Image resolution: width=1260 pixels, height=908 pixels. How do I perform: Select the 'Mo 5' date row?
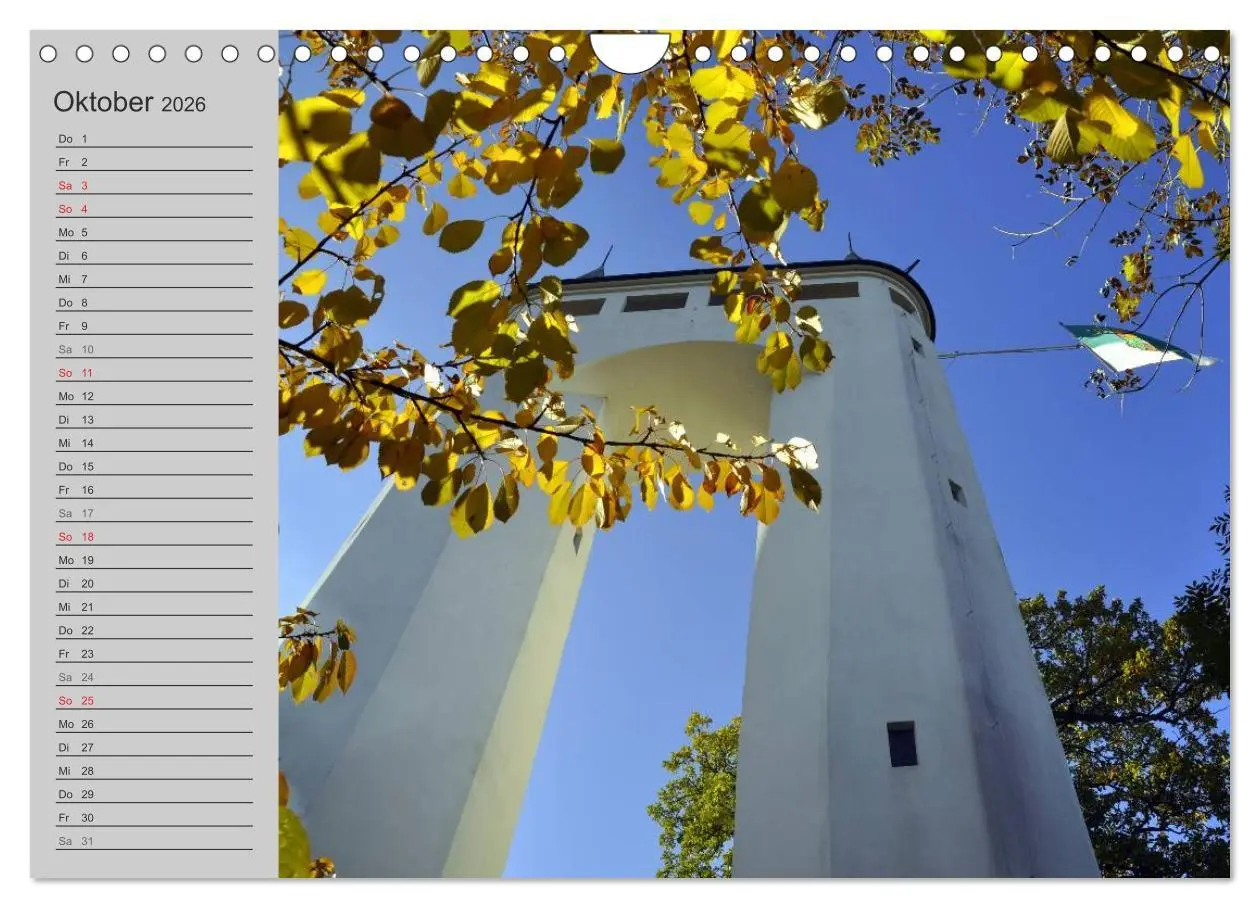point(154,232)
